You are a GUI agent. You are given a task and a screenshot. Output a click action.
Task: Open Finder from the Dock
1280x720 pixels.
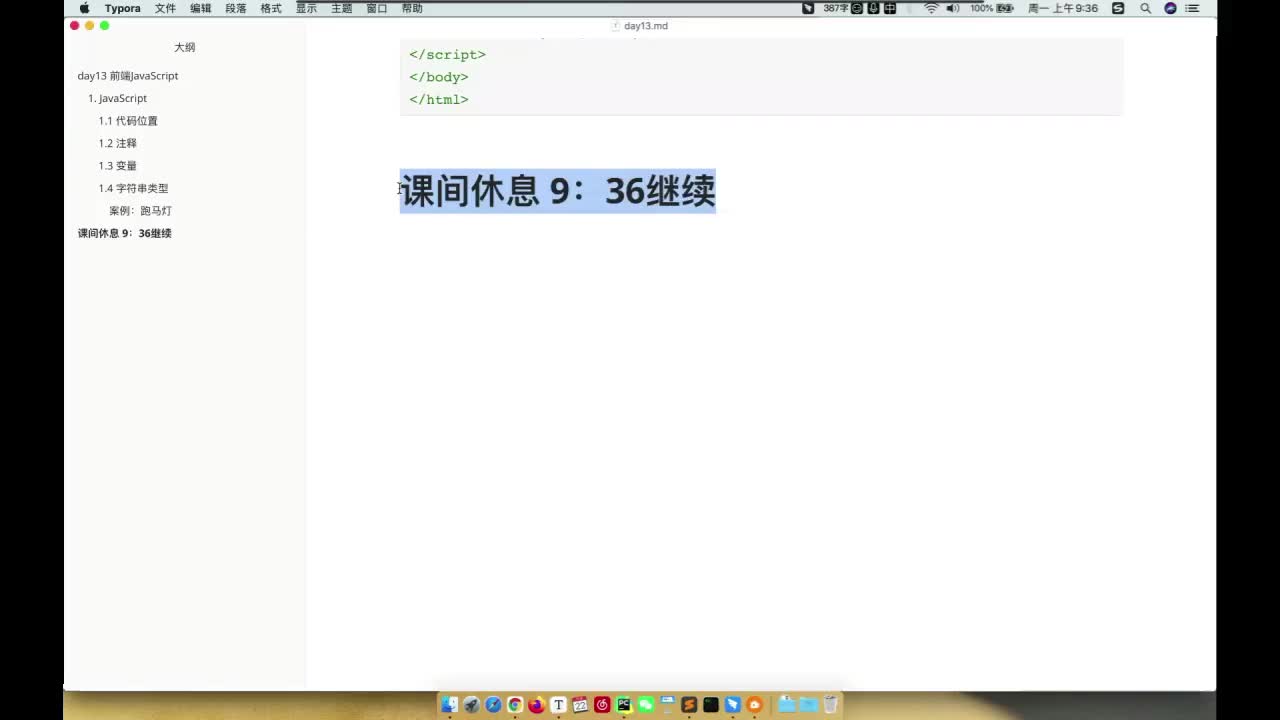coord(450,705)
